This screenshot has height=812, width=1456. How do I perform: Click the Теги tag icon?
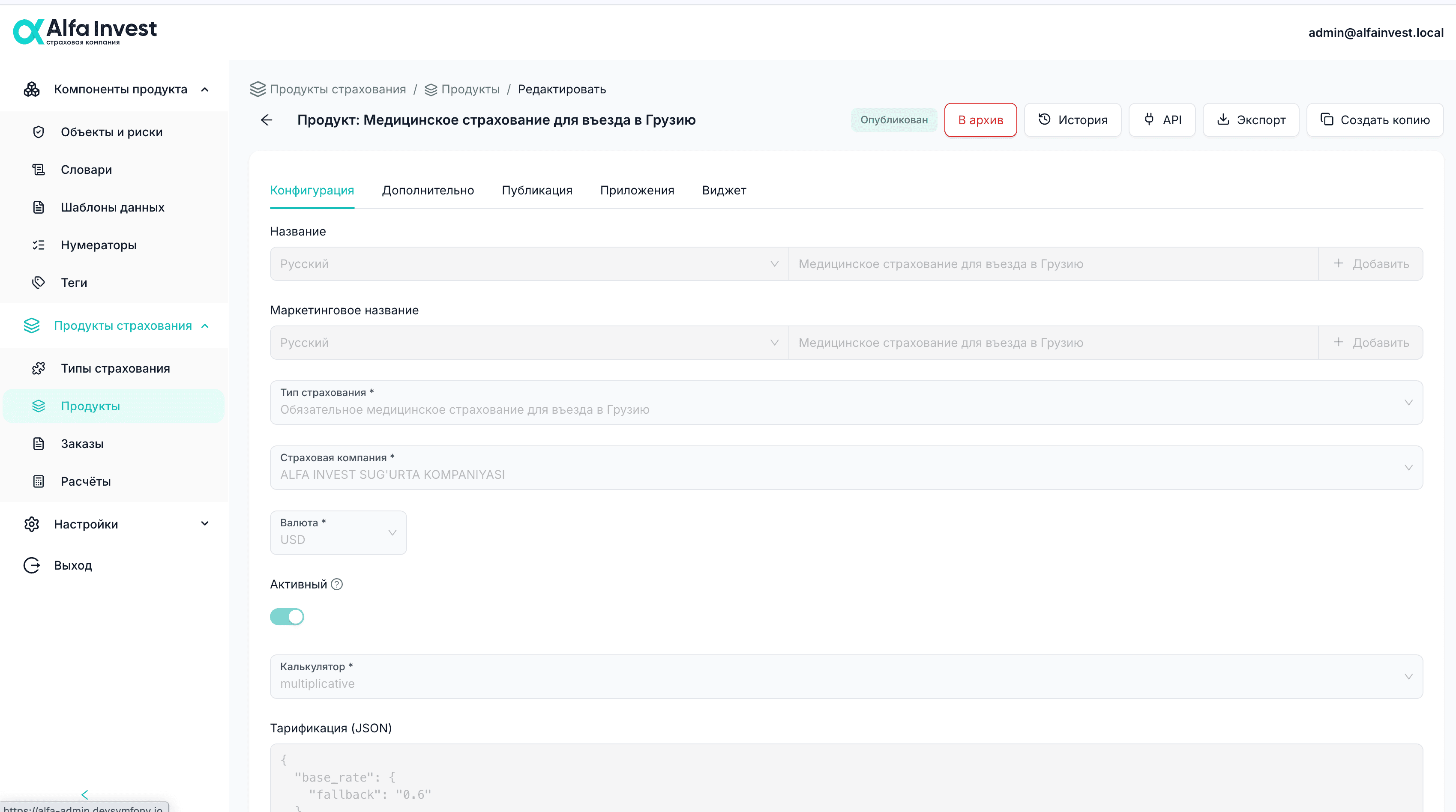[x=39, y=283]
